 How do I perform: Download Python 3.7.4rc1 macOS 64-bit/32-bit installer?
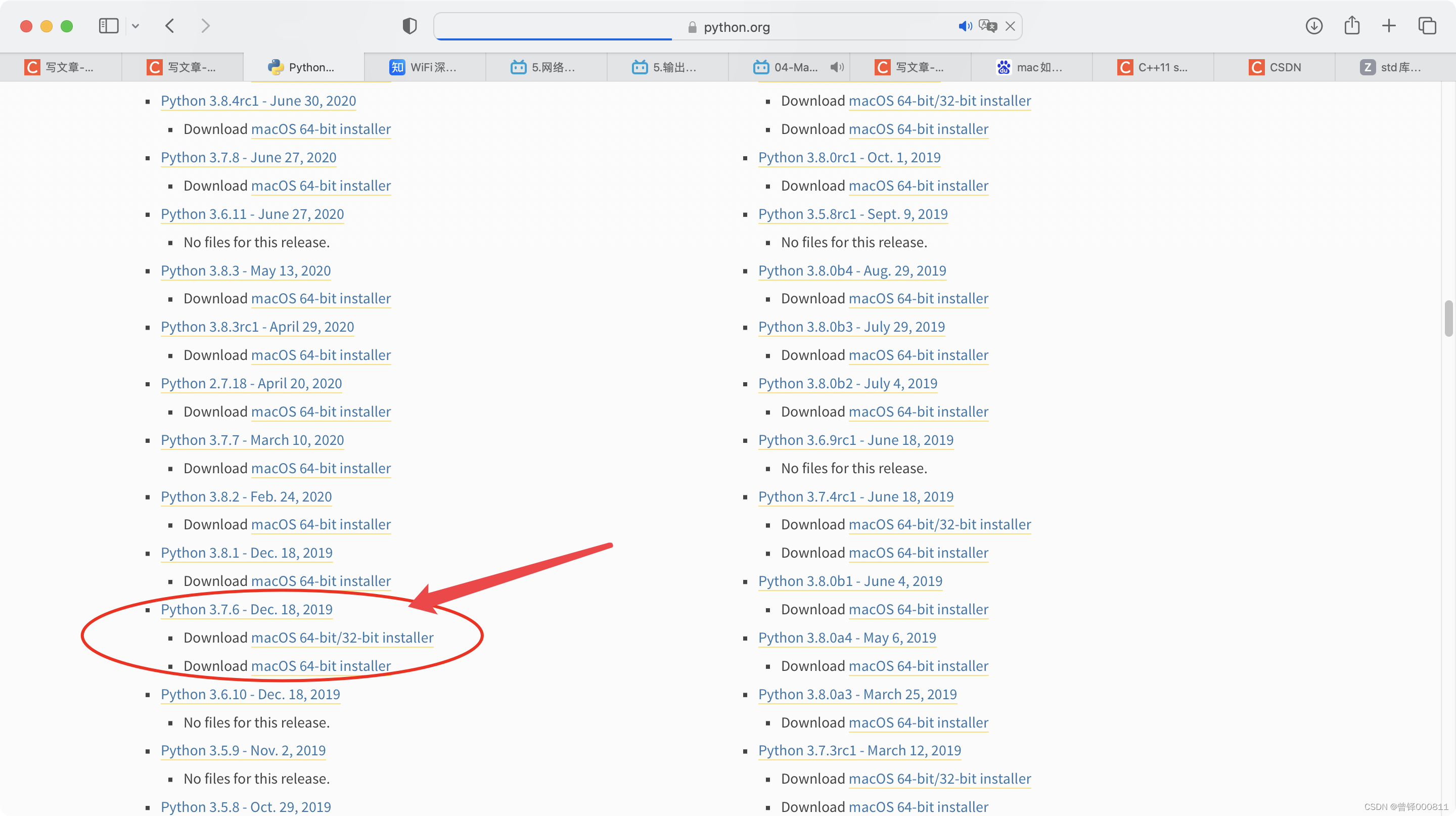pyautogui.click(x=940, y=524)
